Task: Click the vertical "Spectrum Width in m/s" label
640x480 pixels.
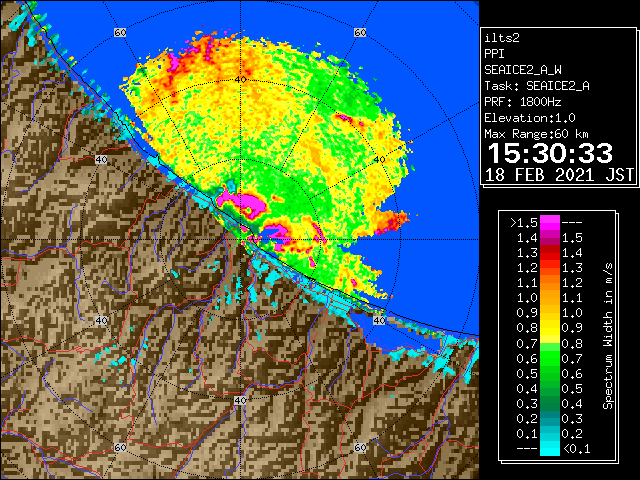Action: [x=608, y=336]
